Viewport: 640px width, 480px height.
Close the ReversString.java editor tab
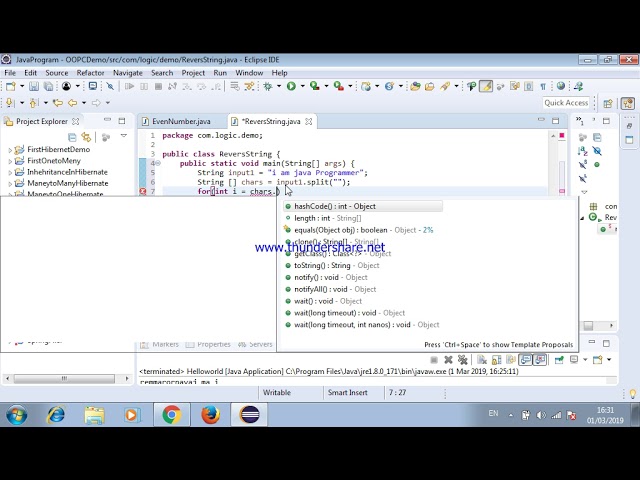click(x=309, y=122)
